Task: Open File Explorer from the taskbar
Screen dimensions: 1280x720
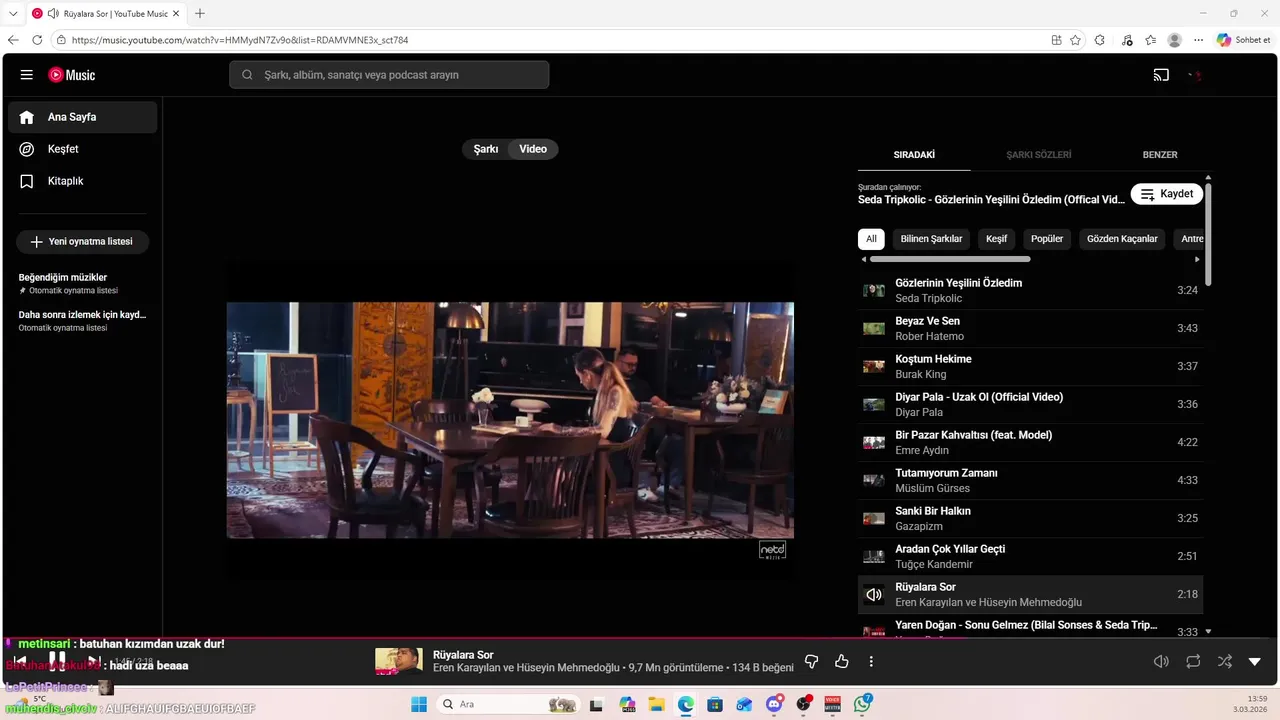Action: [656, 704]
